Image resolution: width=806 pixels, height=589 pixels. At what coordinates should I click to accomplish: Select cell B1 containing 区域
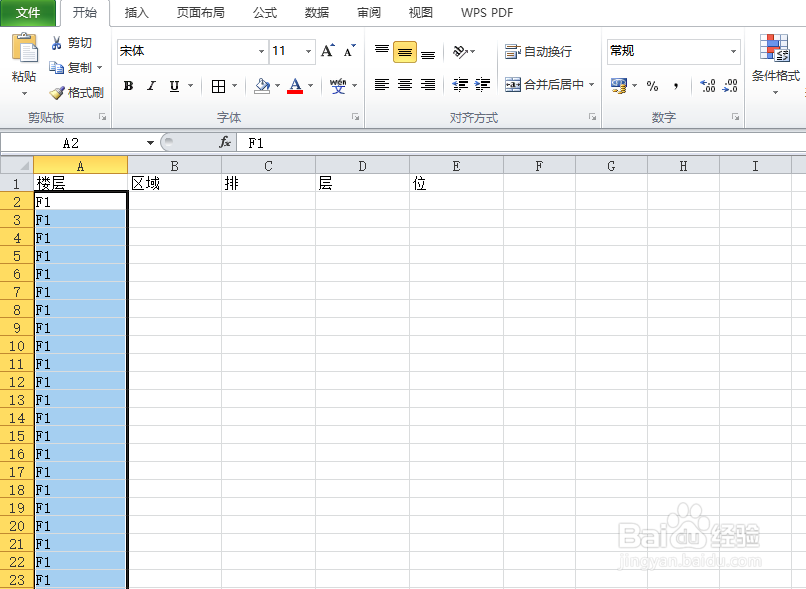(174, 183)
